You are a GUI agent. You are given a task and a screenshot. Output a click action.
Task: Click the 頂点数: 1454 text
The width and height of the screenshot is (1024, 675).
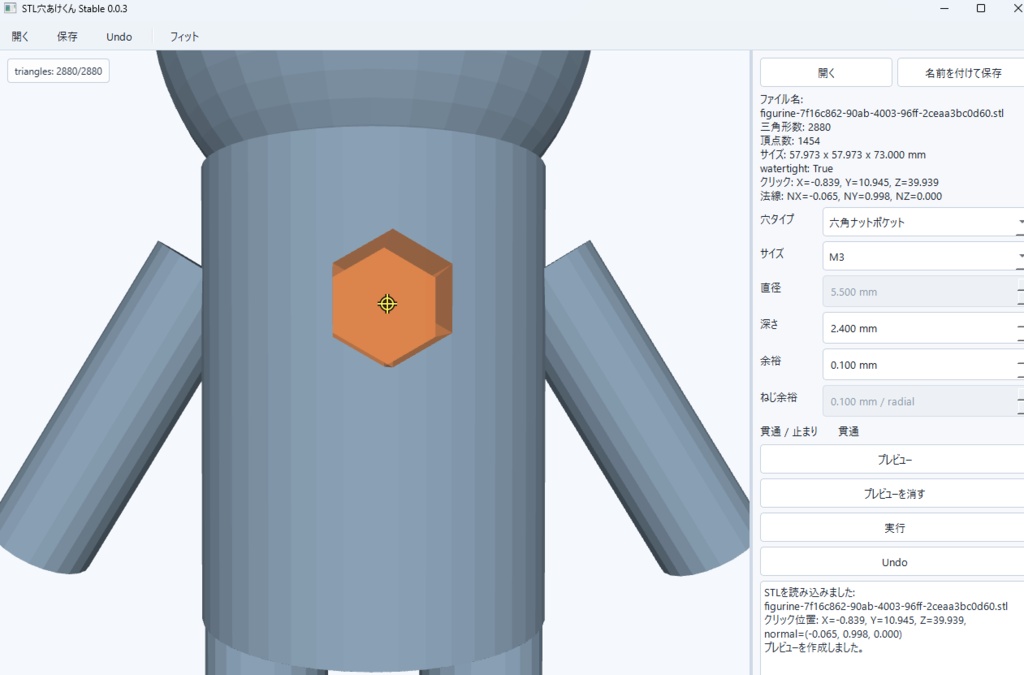(x=790, y=141)
